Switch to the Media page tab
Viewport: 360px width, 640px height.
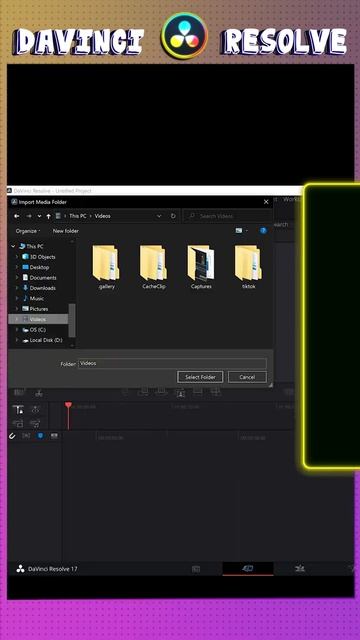(x=196, y=569)
